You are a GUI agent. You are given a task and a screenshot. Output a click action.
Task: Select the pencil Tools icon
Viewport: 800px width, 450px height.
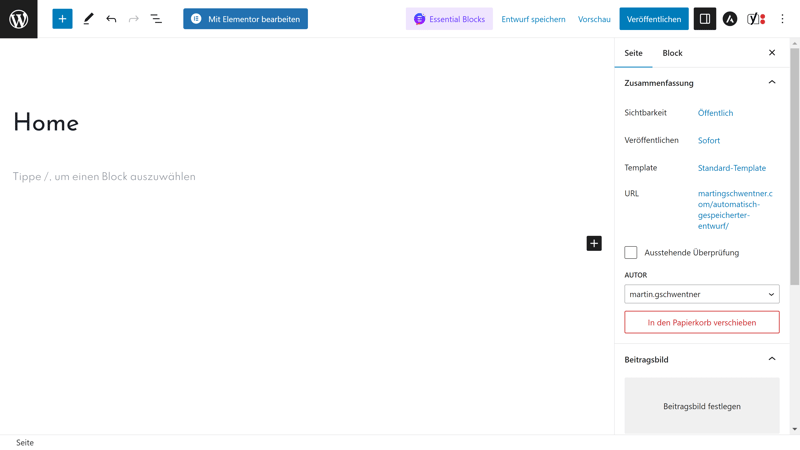pos(88,19)
